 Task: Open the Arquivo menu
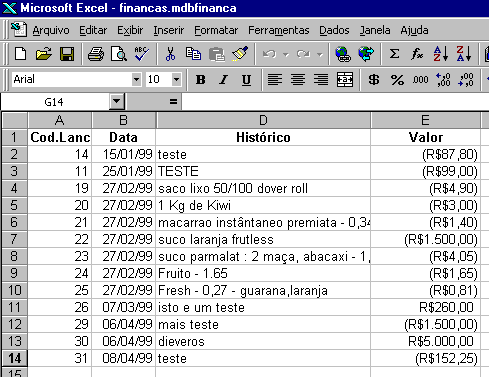pyautogui.click(x=51, y=30)
